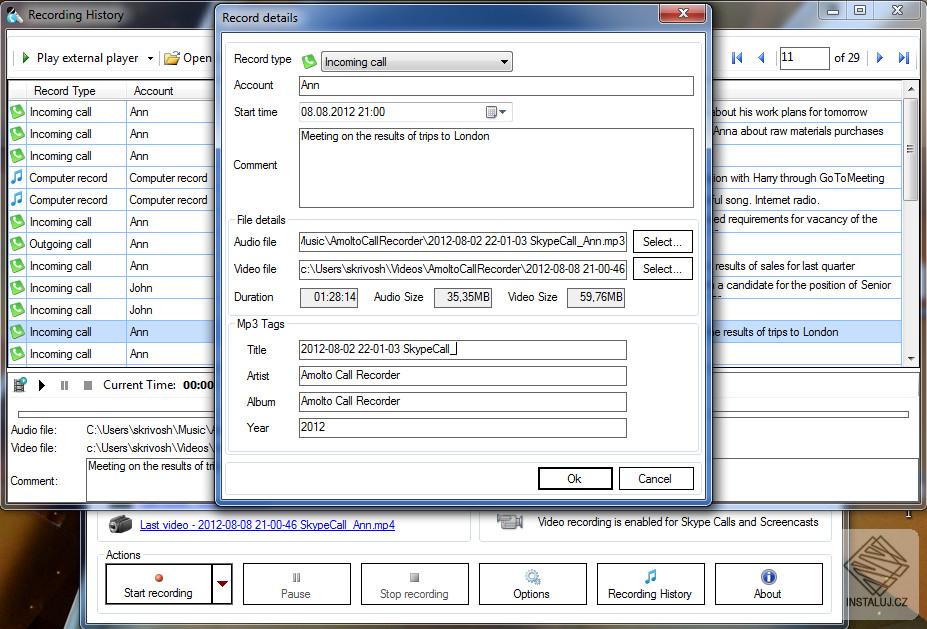The width and height of the screenshot is (927, 629).
Task: Click the page number field showing 11
Action: [804, 58]
